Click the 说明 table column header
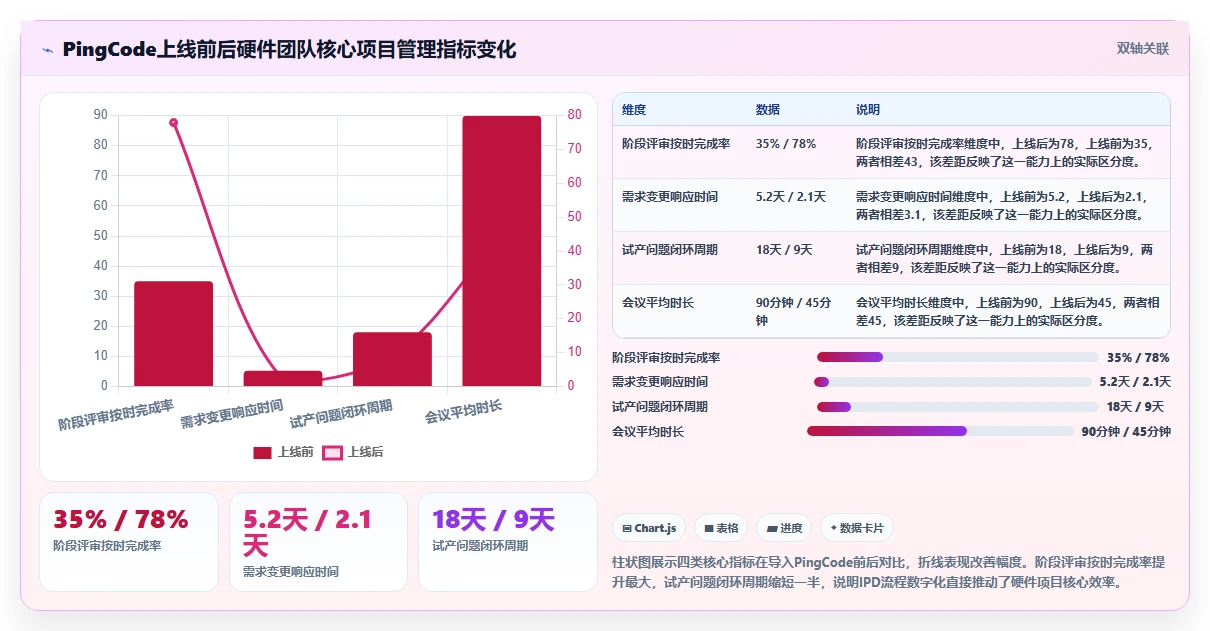The height and width of the screenshot is (631, 1210). click(868, 109)
